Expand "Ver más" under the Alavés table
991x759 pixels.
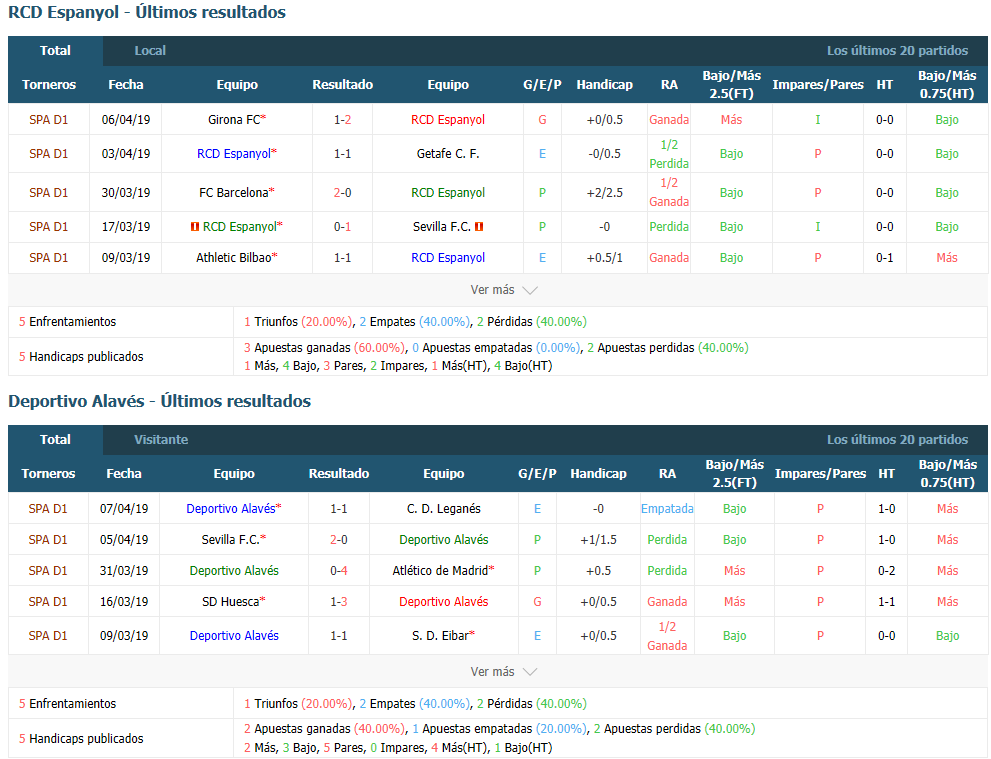pyautogui.click(x=504, y=672)
